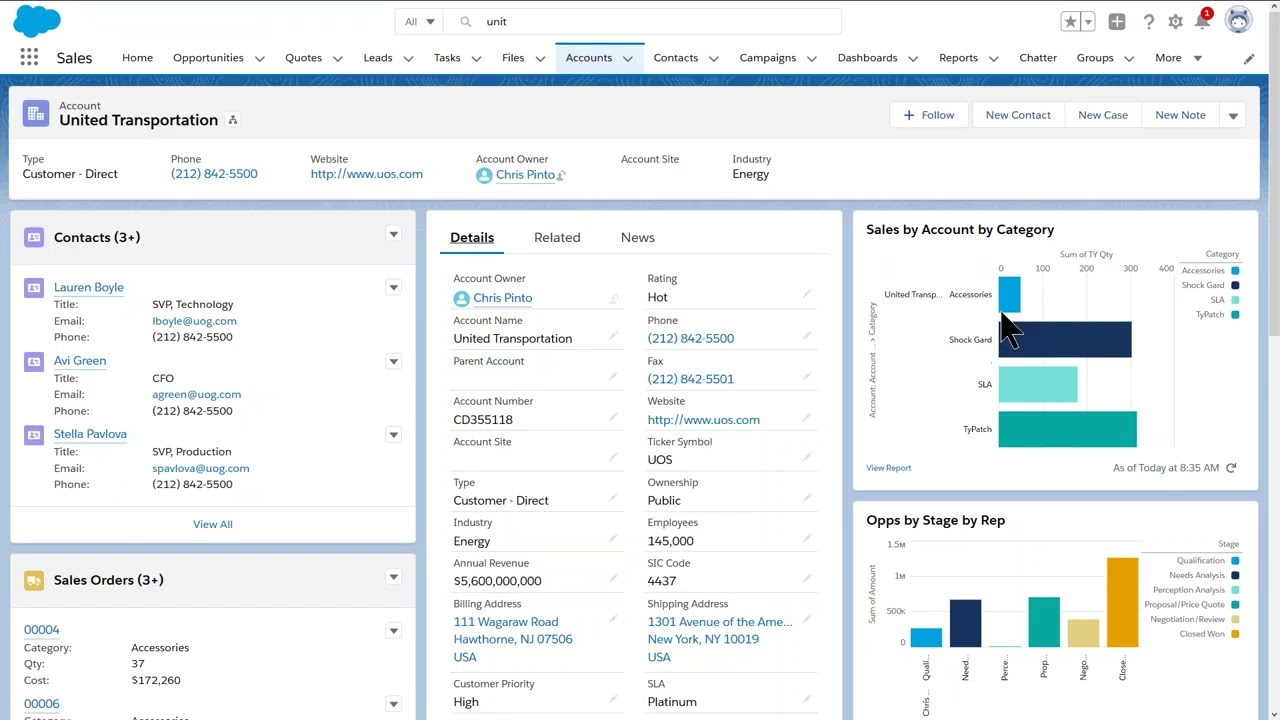Open the Dashboards navigation tab
1280x720 pixels.
click(x=867, y=58)
